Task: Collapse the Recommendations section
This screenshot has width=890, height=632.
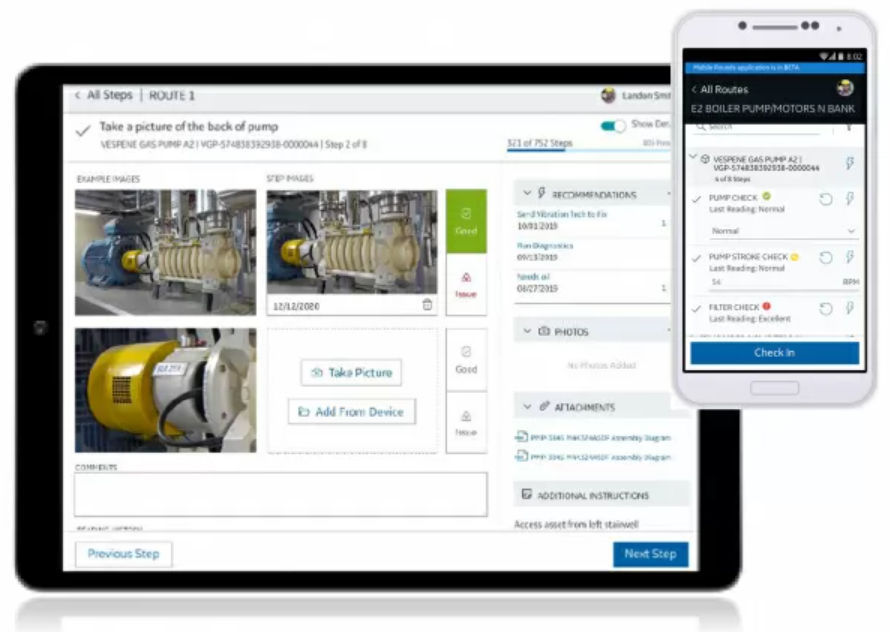Action: tap(526, 194)
